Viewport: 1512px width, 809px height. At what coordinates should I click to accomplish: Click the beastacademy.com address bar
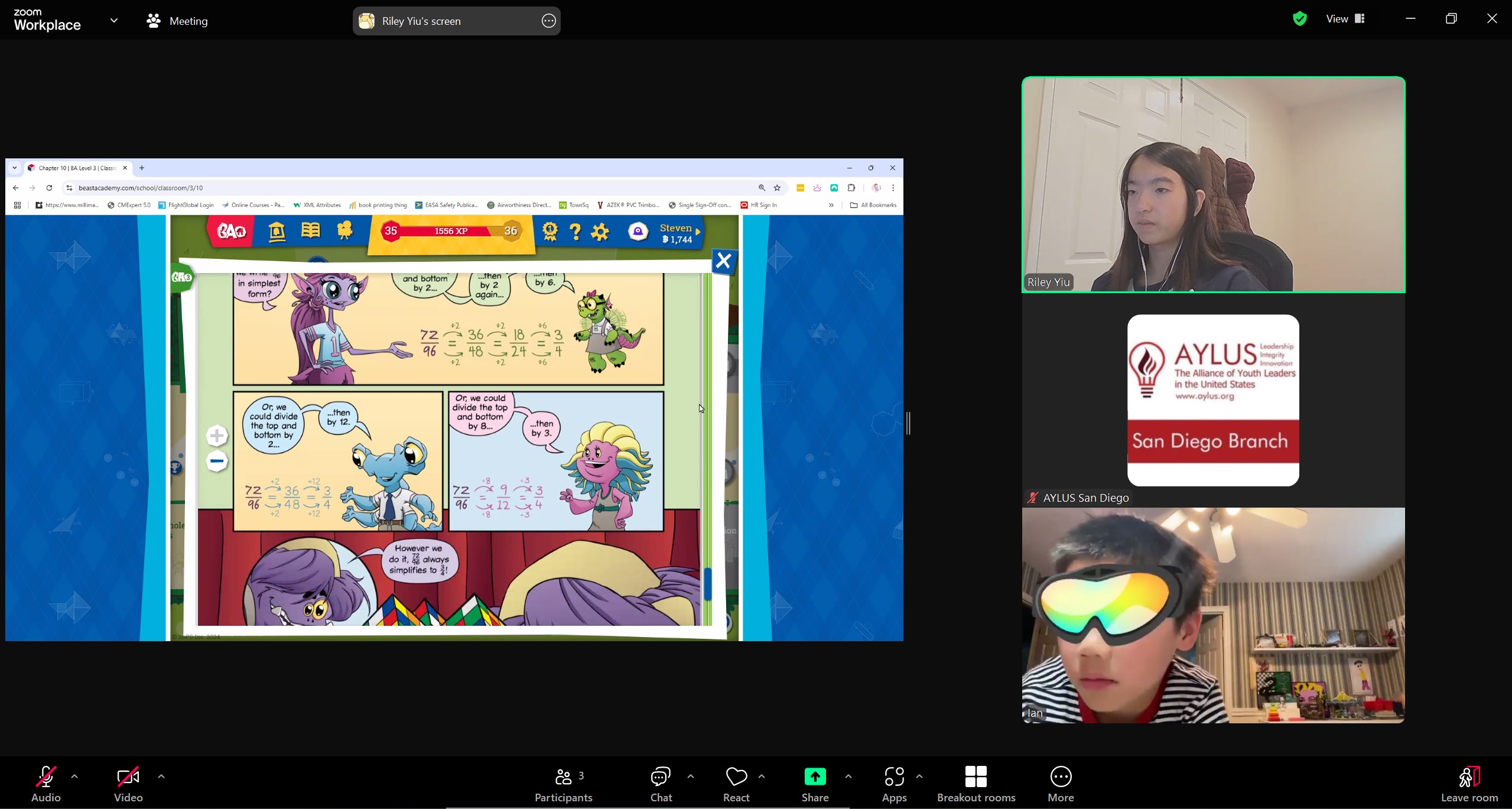click(x=414, y=188)
